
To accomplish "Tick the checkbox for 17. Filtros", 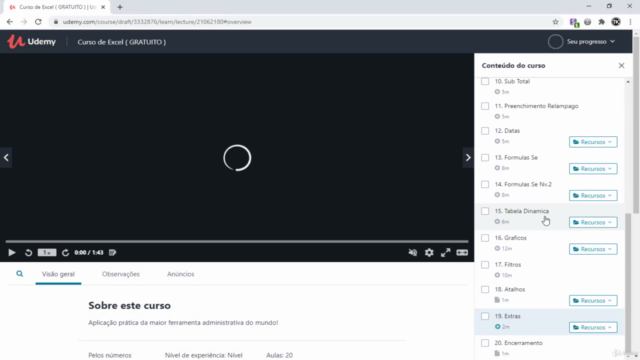I will click(x=485, y=264).
